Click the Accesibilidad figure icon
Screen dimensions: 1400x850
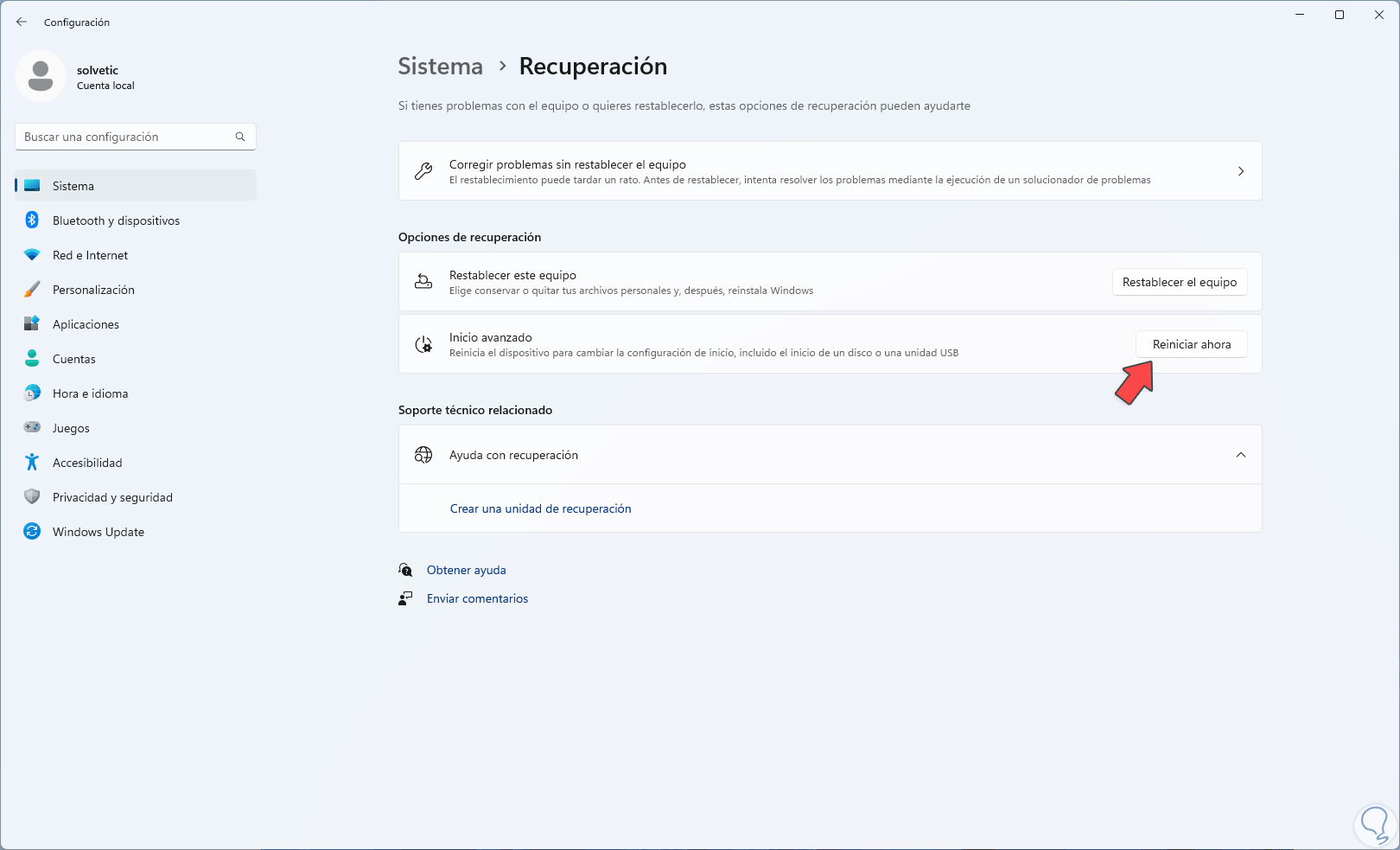coord(32,463)
